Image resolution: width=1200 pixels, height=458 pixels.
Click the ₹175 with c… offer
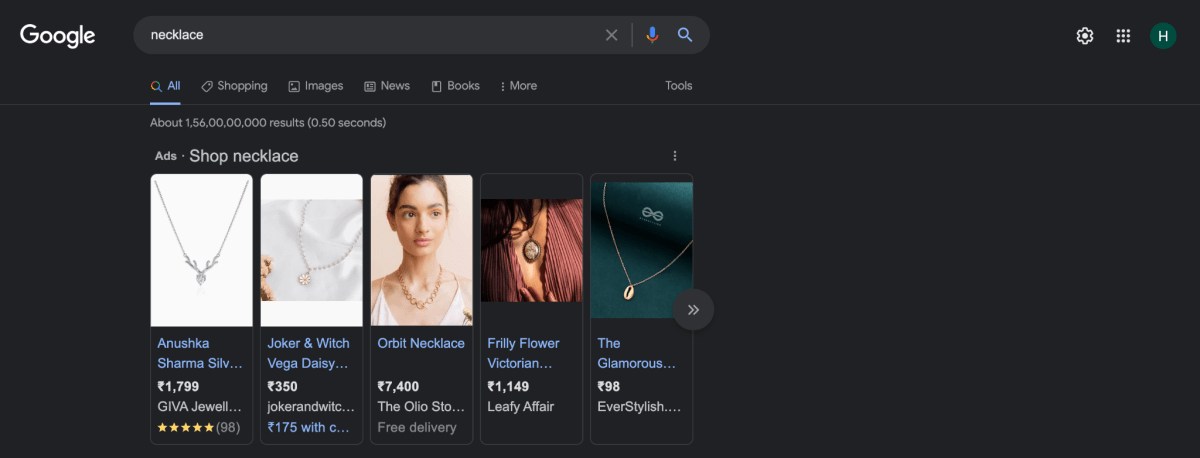(x=309, y=427)
